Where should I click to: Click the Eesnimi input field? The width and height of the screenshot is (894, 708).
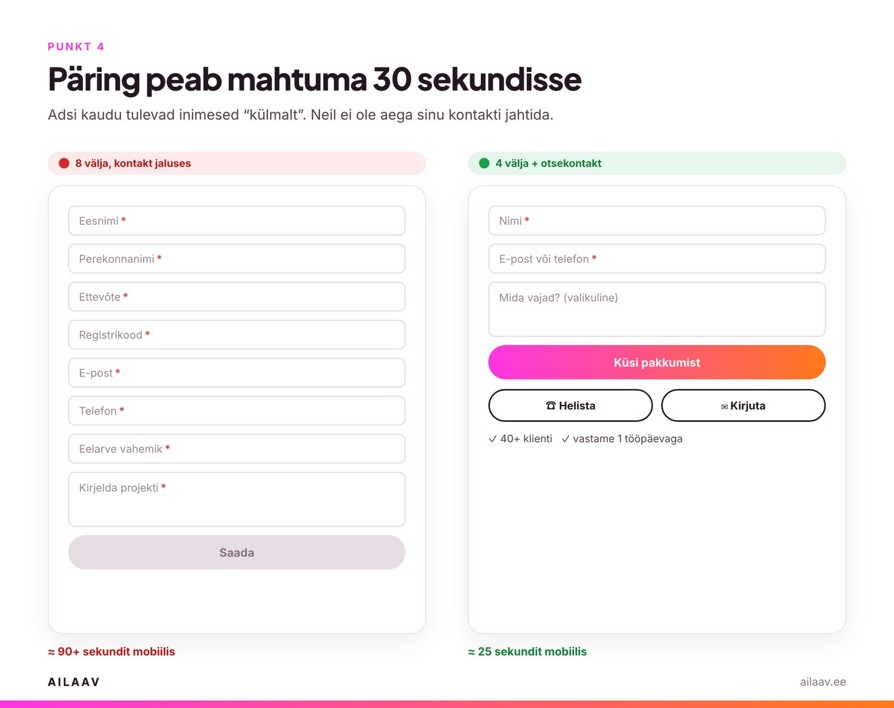pos(237,221)
